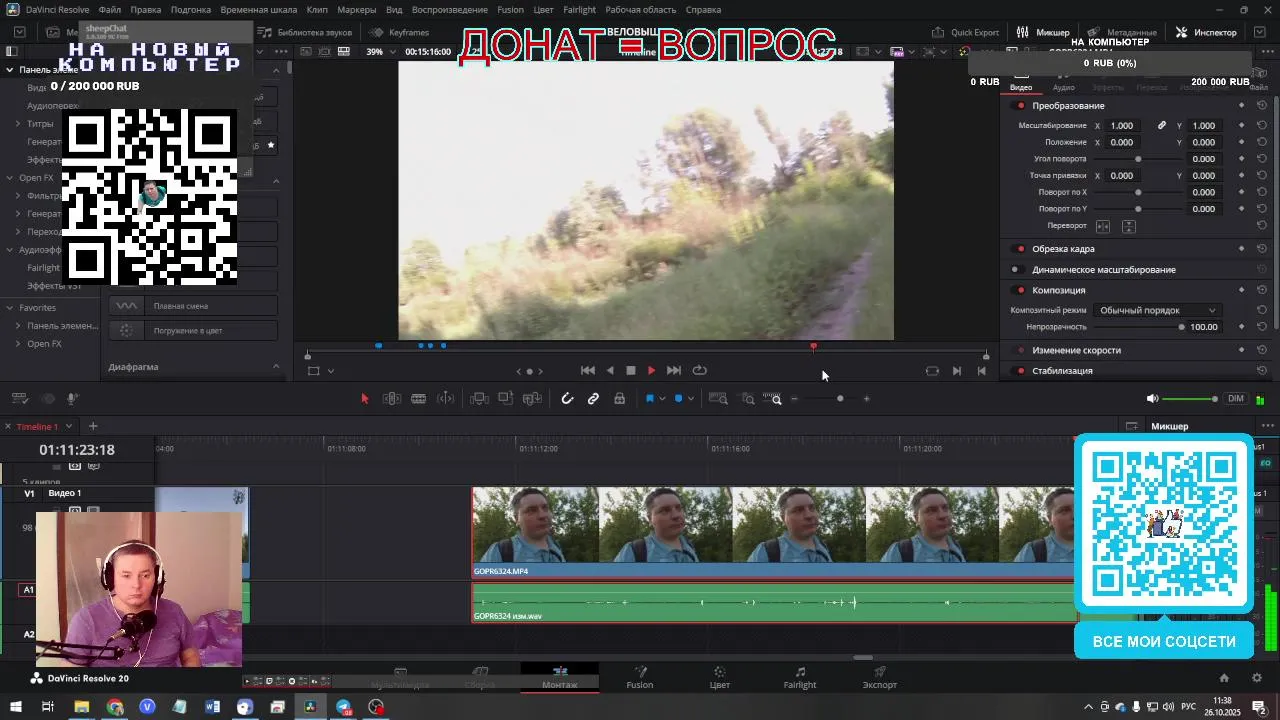Open the Файл menu

pyautogui.click(x=110, y=10)
